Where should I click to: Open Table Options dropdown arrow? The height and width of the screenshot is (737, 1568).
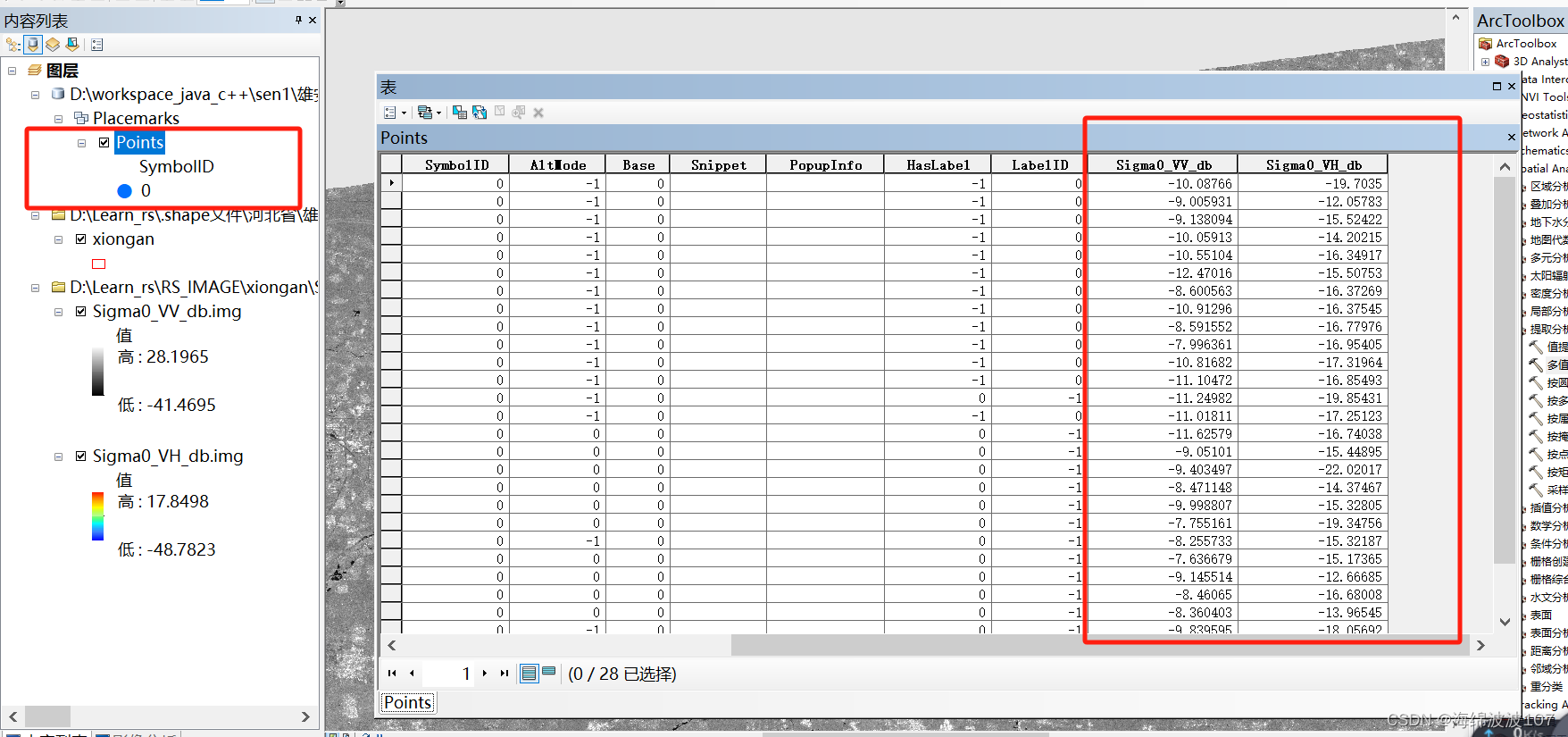click(404, 113)
